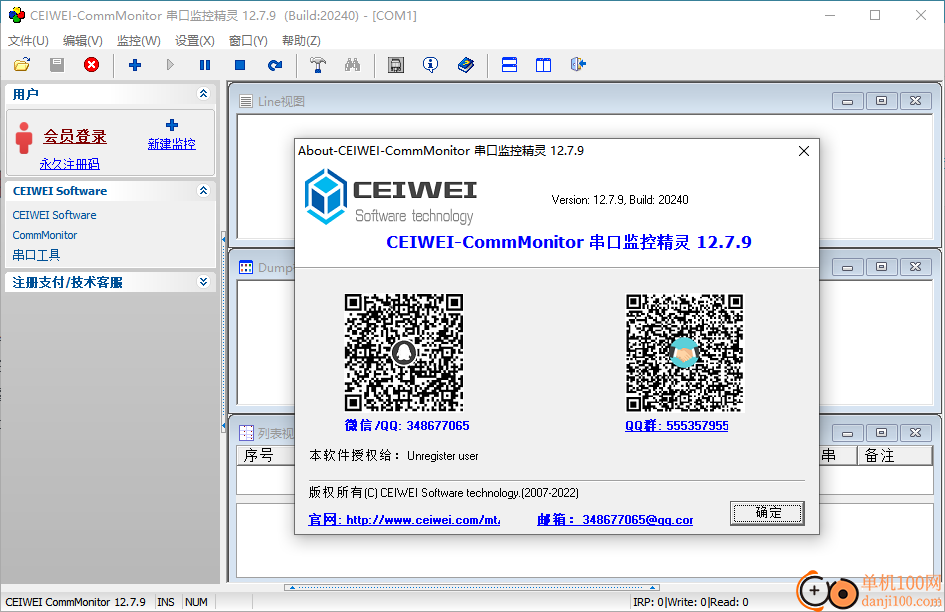945x612 pixels.
Task: Open the hammer settings tool icon
Action: [x=318, y=65]
